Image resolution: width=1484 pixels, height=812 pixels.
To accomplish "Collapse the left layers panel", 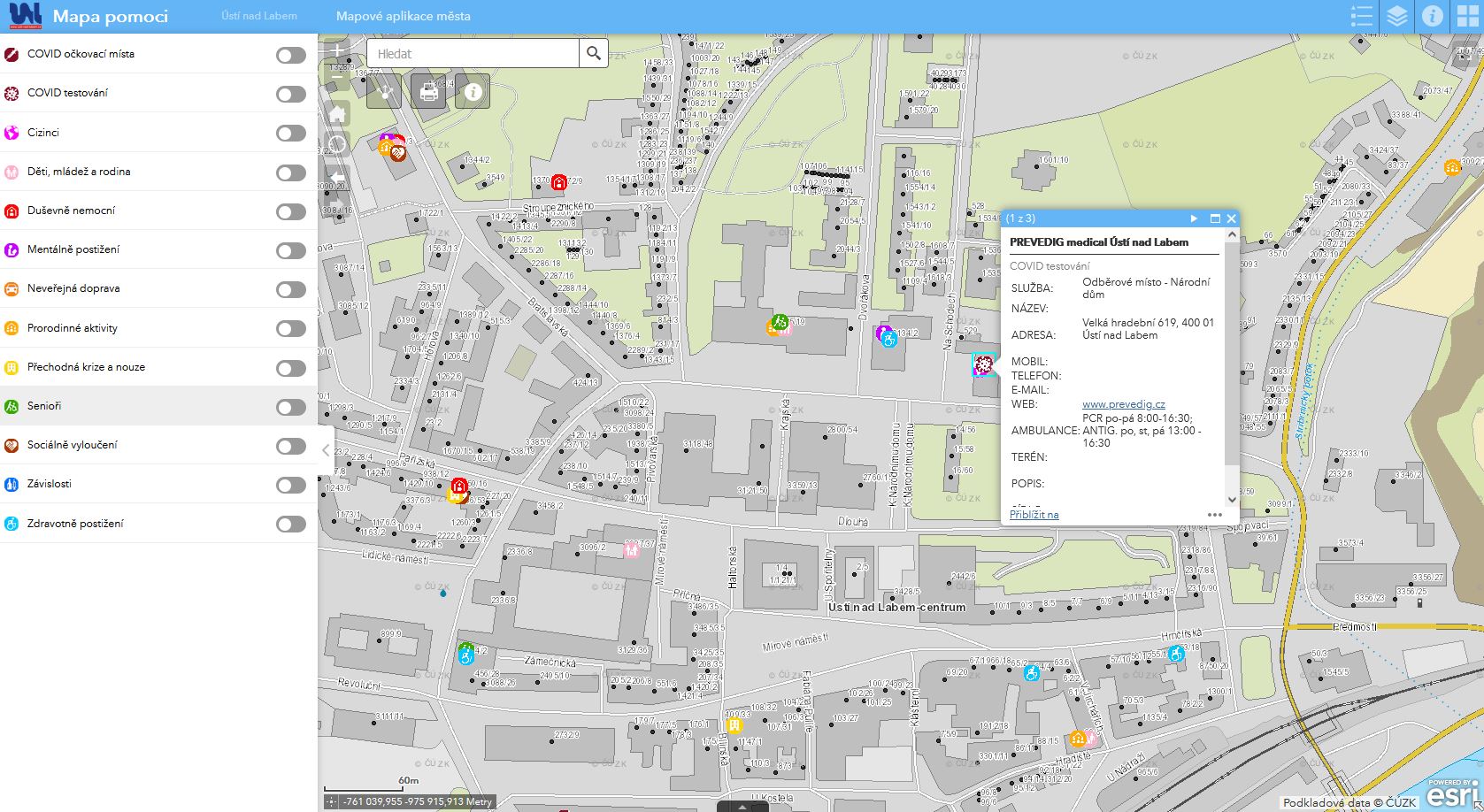I will pyautogui.click(x=326, y=450).
